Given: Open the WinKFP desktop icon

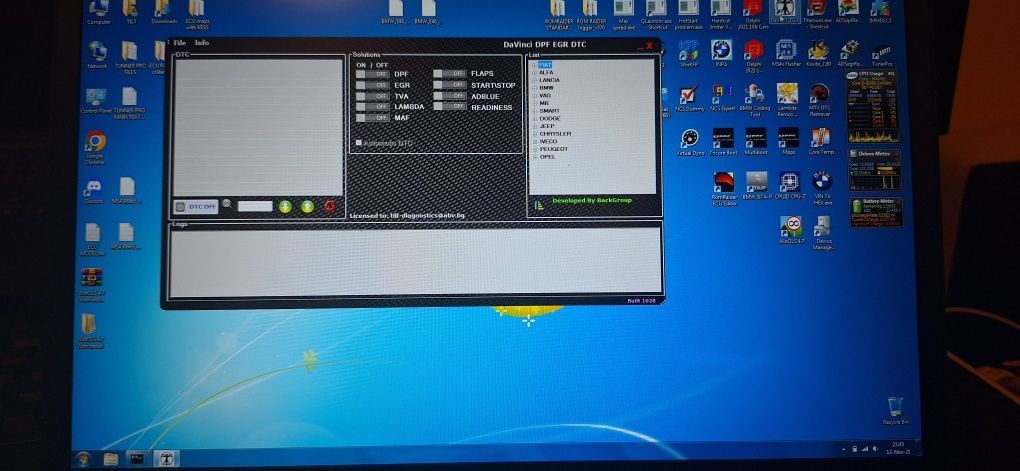Looking at the screenshot, I should point(688,53).
